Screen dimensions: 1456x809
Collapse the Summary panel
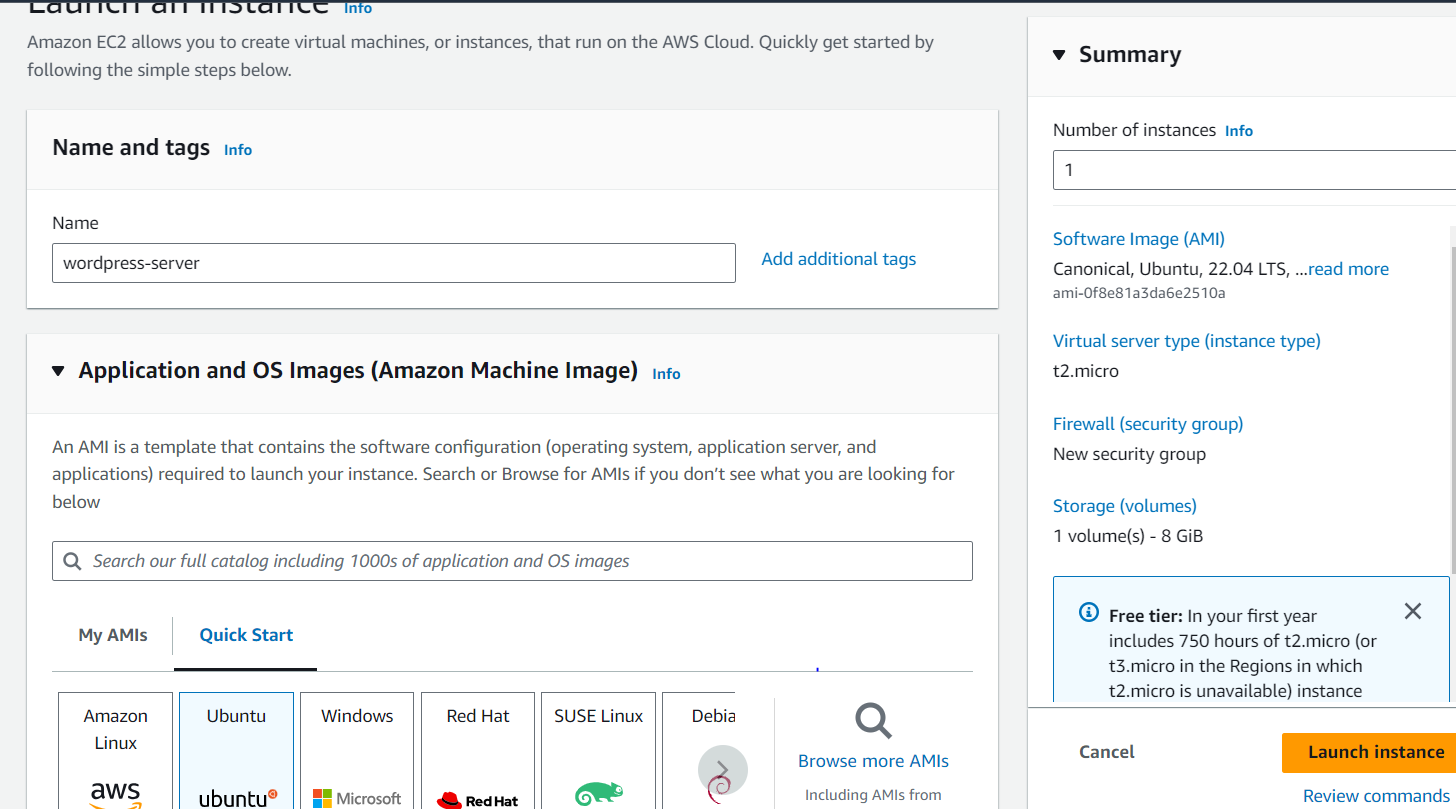[1060, 55]
